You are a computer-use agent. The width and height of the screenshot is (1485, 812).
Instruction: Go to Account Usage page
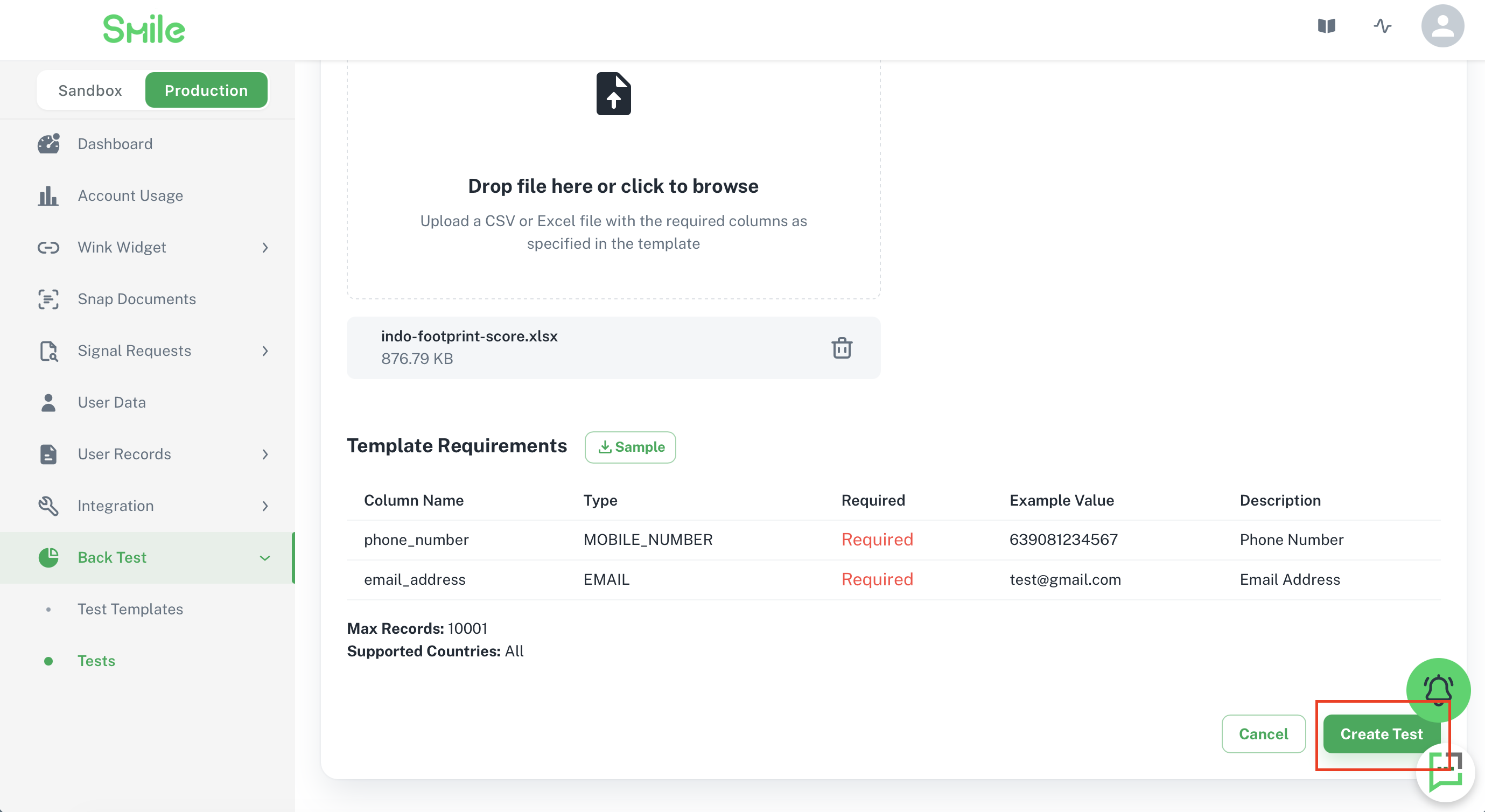pyautogui.click(x=130, y=195)
